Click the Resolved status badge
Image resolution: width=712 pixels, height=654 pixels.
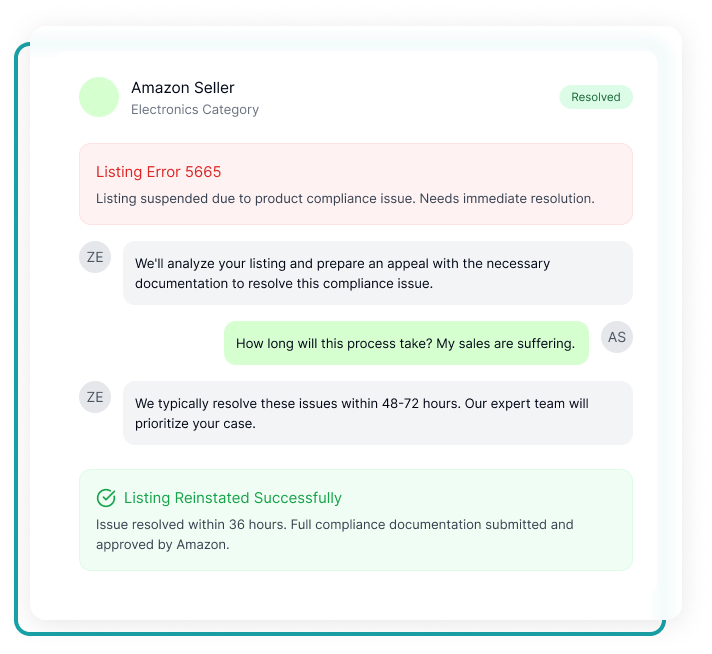click(x=596, y=97)
